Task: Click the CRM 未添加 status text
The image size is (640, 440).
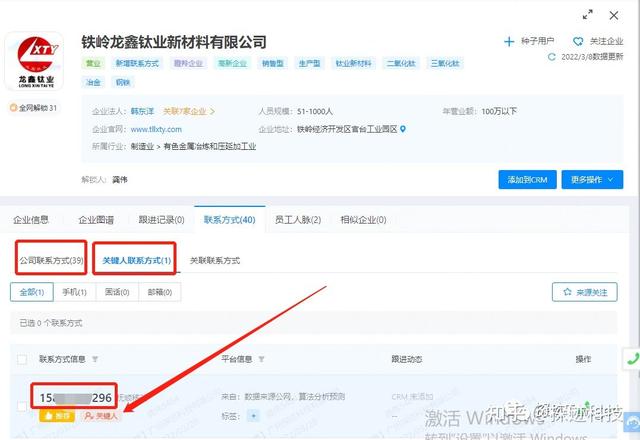Action: click(x=412, y=396)
